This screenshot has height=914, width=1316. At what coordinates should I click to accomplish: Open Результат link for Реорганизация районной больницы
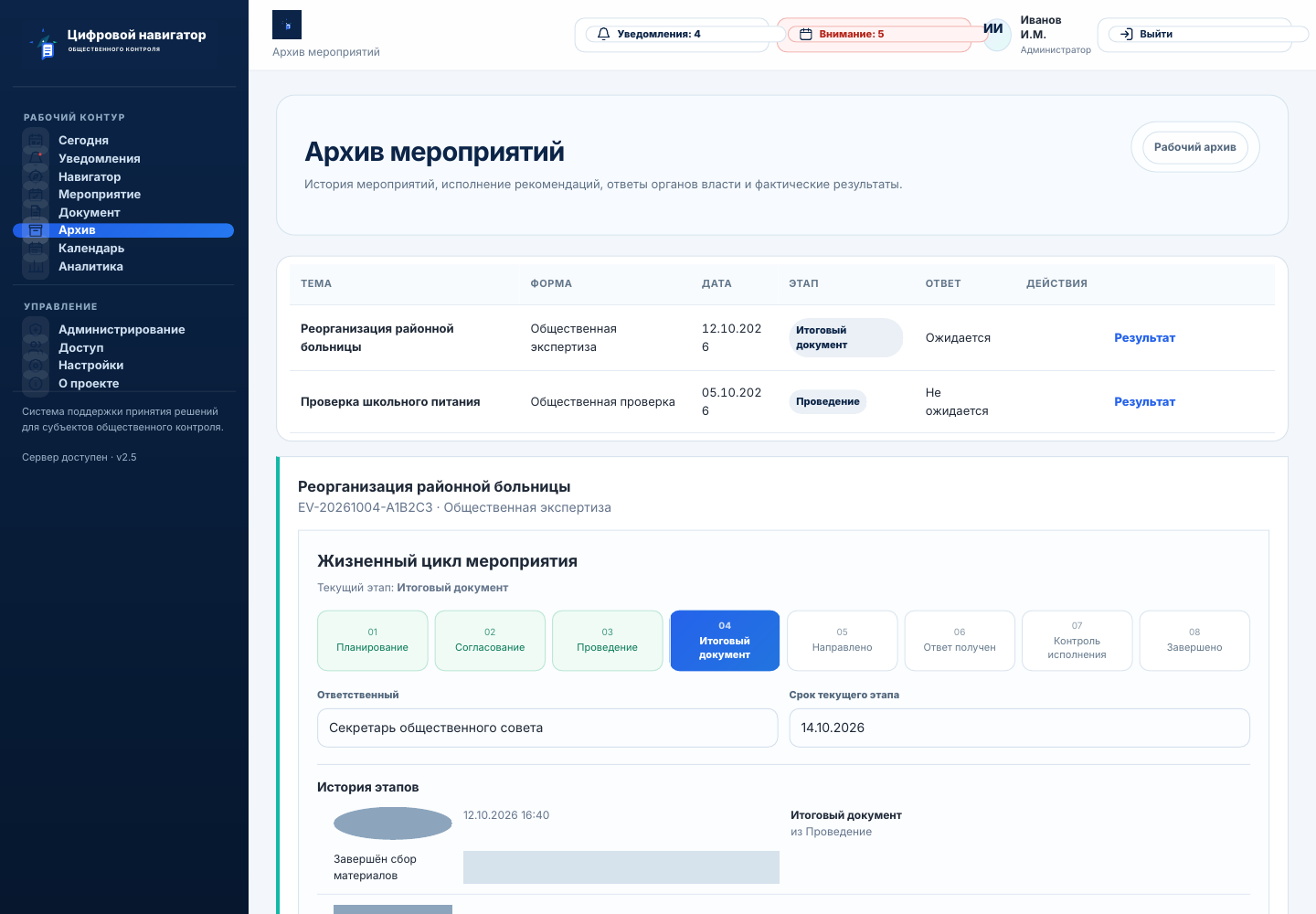click(1144, 338)
